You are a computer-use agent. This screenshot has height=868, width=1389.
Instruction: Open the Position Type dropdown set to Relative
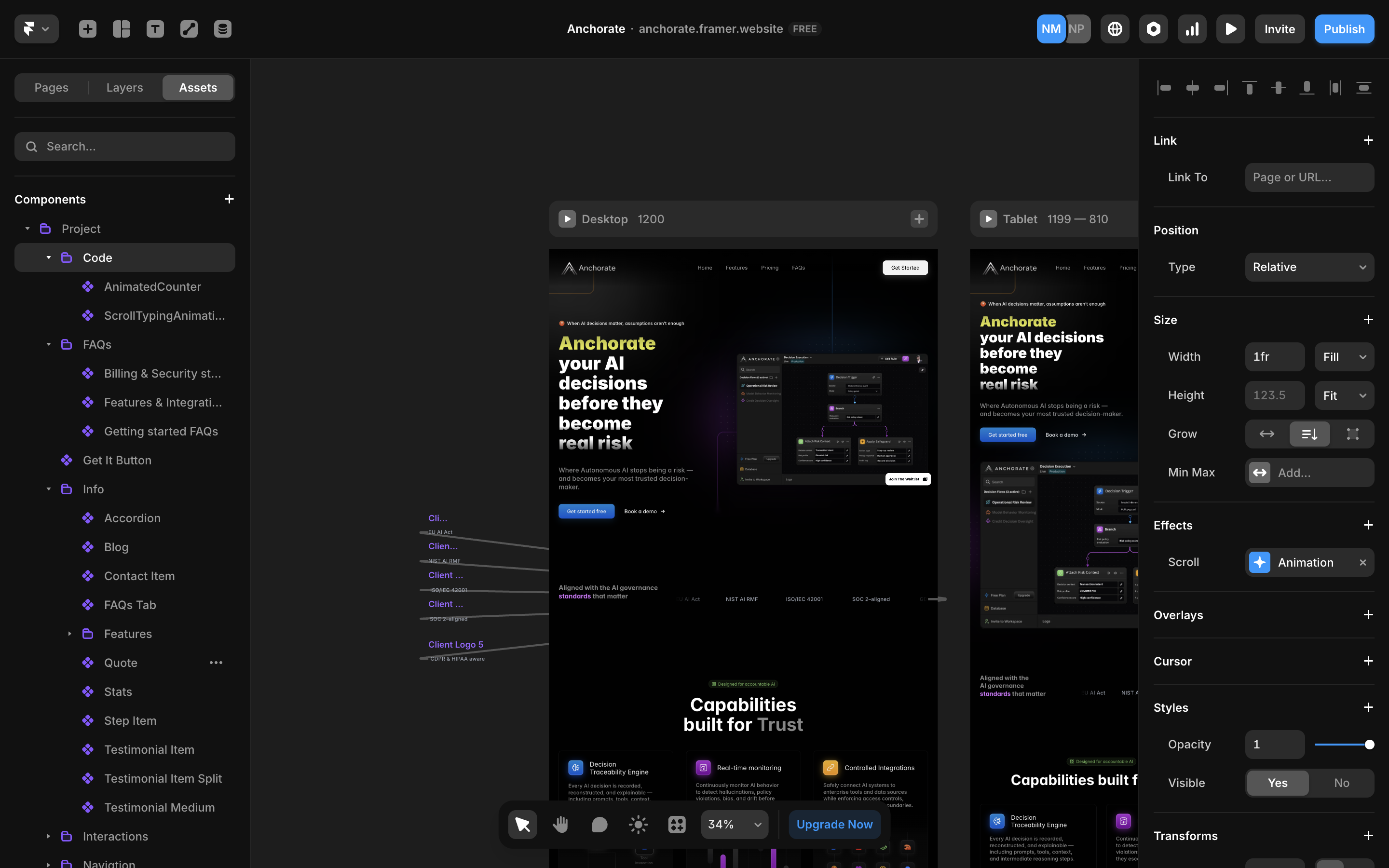[x=1309, y=266]
